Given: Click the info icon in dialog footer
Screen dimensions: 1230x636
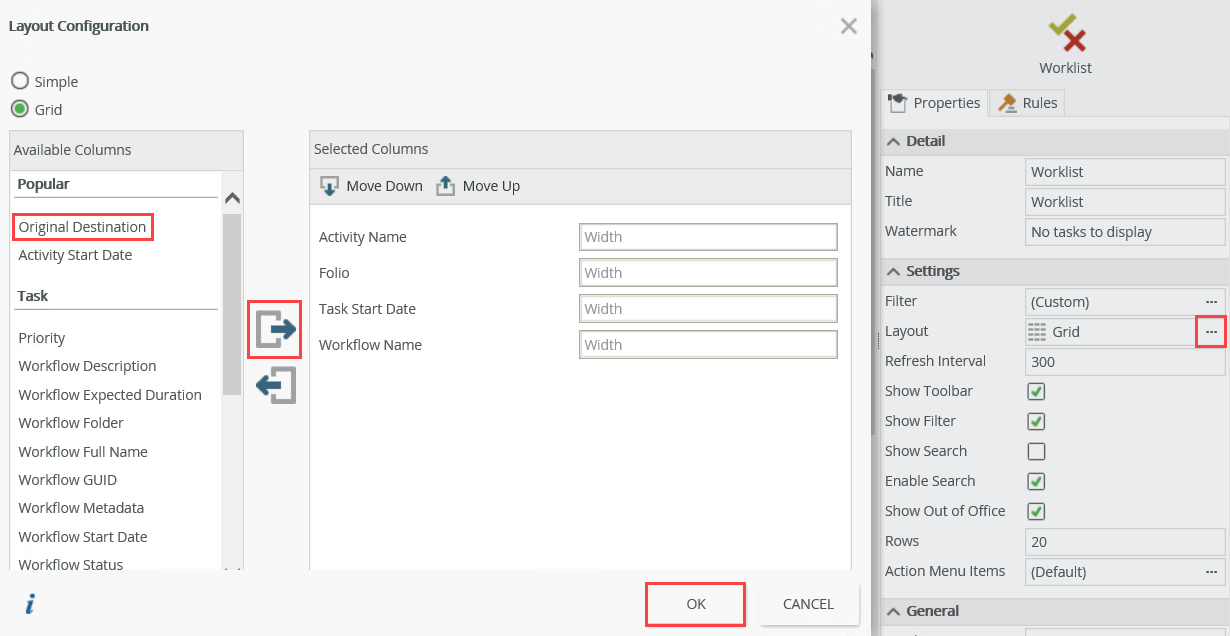Looking at the screenshot, I should (x=30, y=604).
